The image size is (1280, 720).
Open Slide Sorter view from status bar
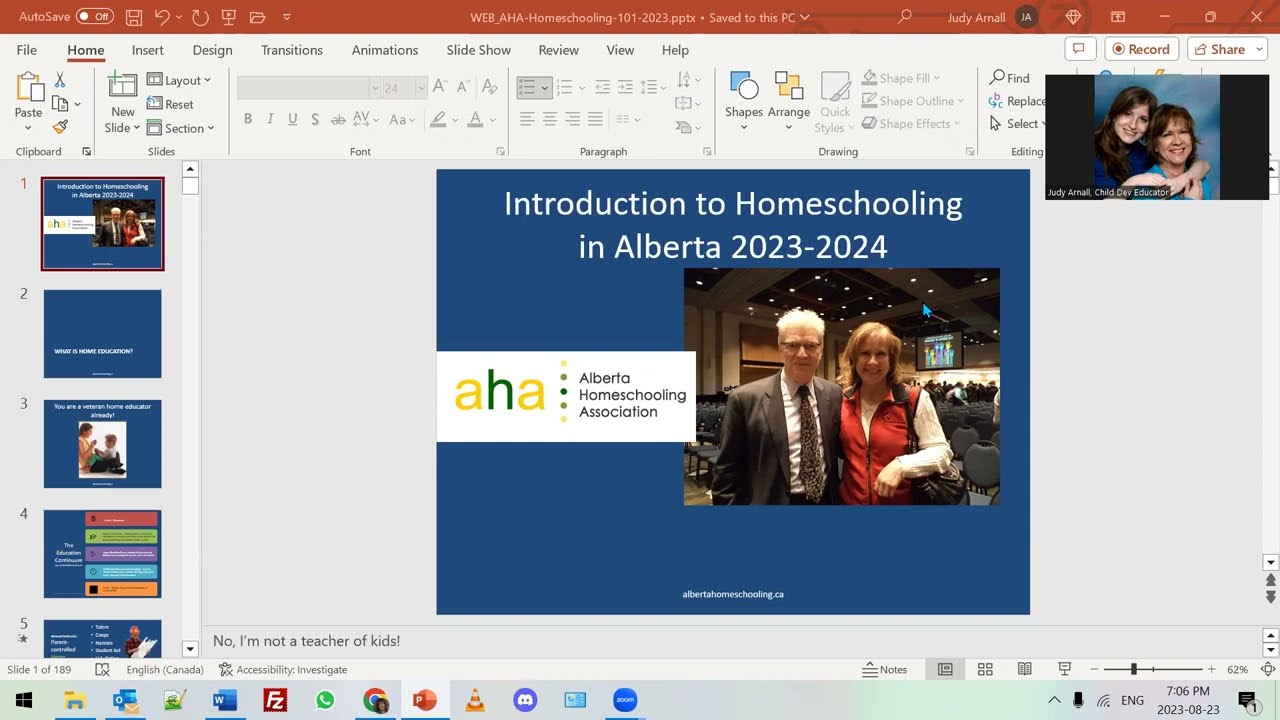[985, 669]
